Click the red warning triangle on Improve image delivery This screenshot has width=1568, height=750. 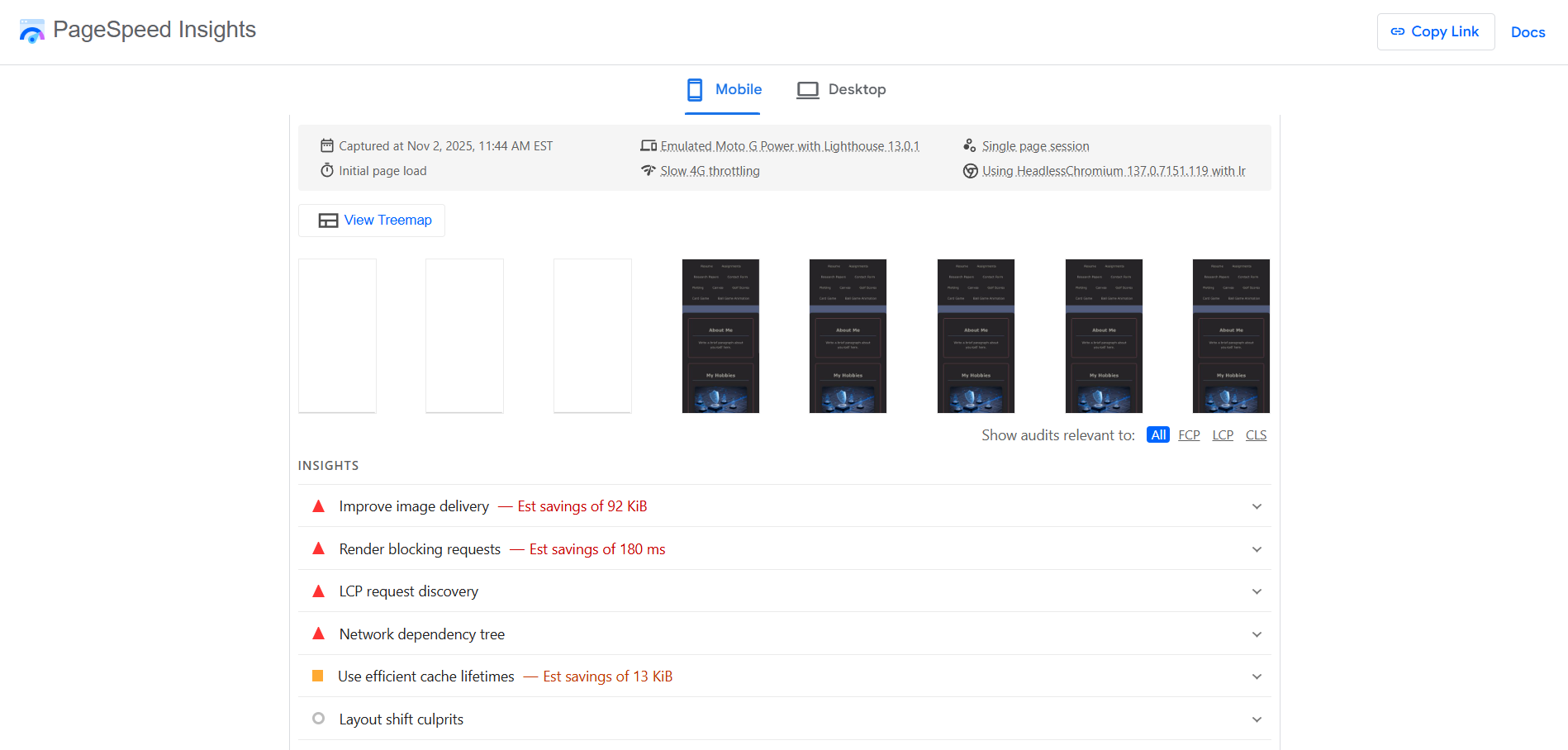(318, 506)
